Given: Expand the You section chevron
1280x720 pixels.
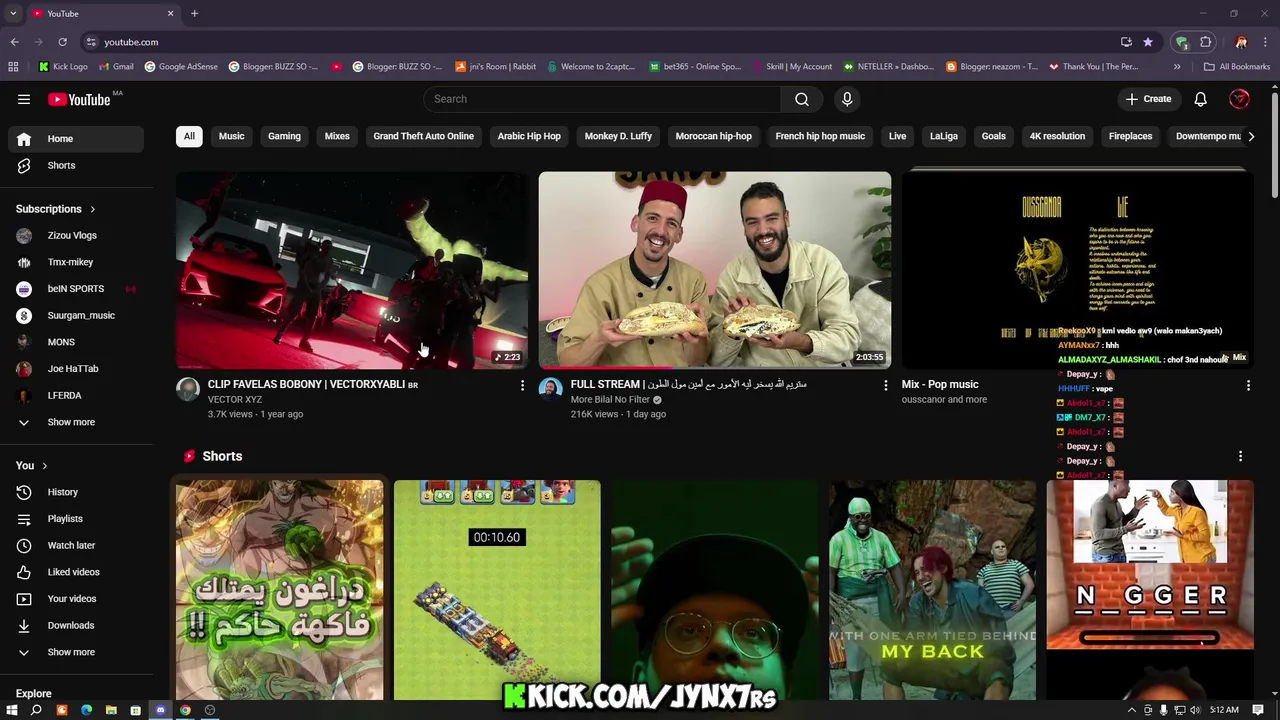Looking at the screenshot, I should point(44,466).
